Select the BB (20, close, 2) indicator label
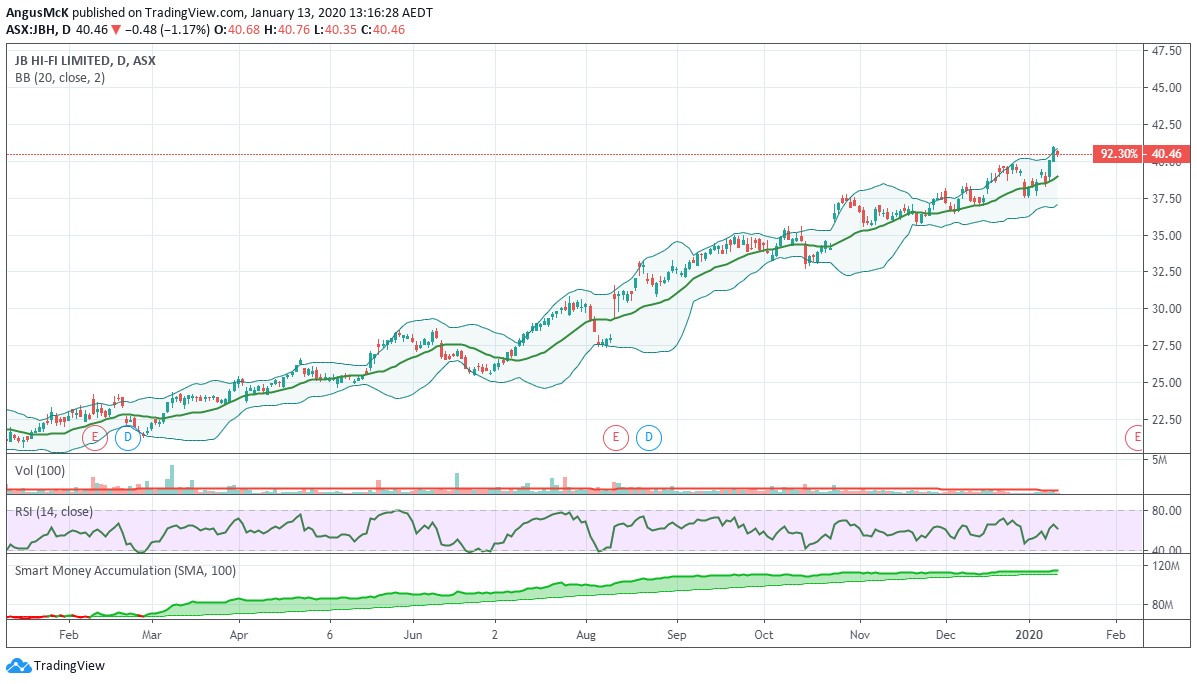 (60, 78)
